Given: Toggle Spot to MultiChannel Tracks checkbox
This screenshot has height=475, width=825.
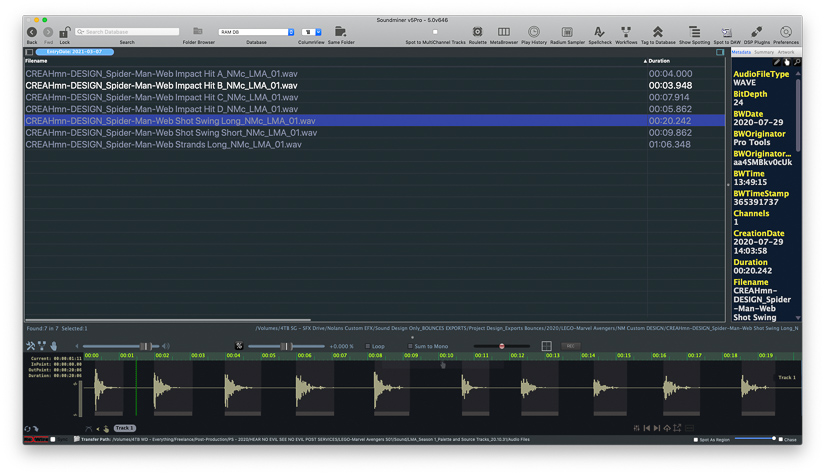Looking at the screenshot, I should click(x=435, y=32).
